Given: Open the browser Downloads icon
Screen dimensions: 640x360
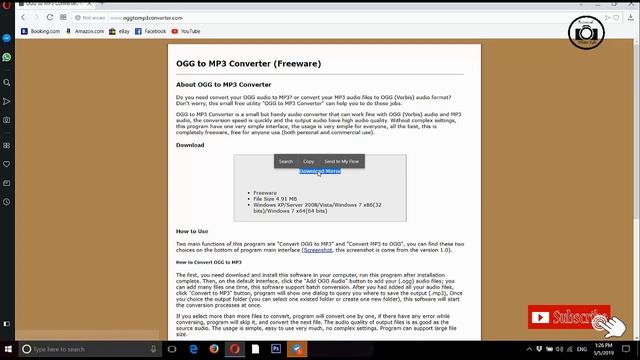Looking at the screenshot, I should (x=631, y=18).
